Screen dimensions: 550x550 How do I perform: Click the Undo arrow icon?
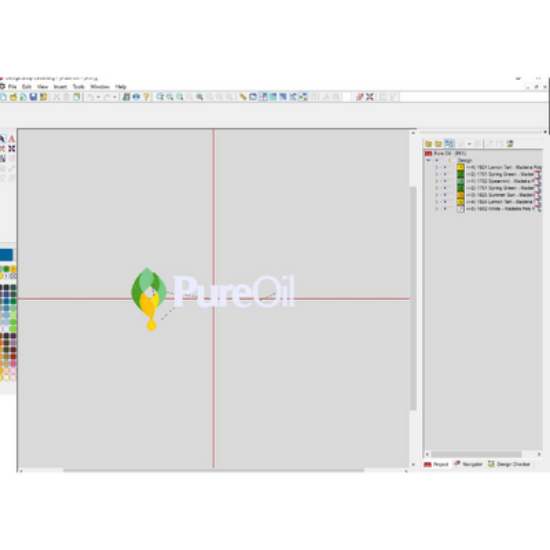[x=90, y=97]
